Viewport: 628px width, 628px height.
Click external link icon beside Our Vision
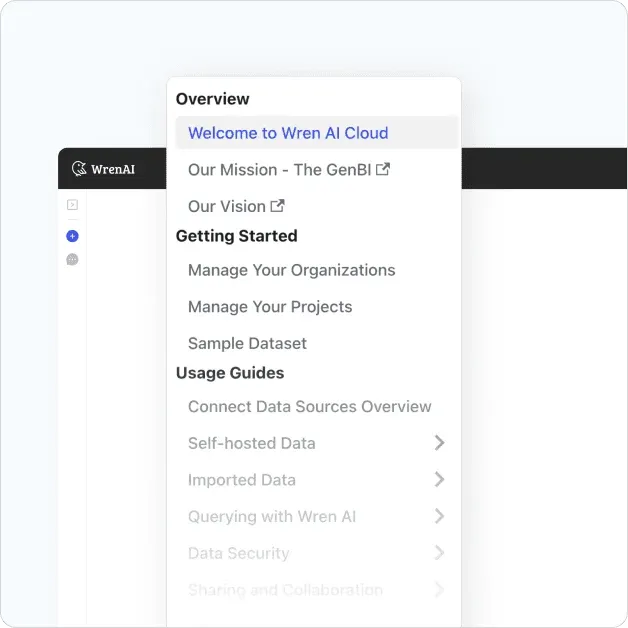click(277, 206)
